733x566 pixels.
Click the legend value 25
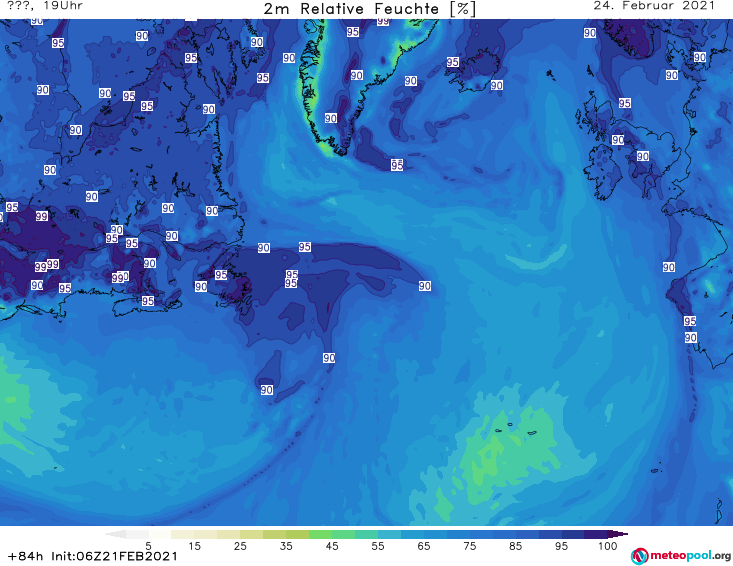click(x=240, y=546)
